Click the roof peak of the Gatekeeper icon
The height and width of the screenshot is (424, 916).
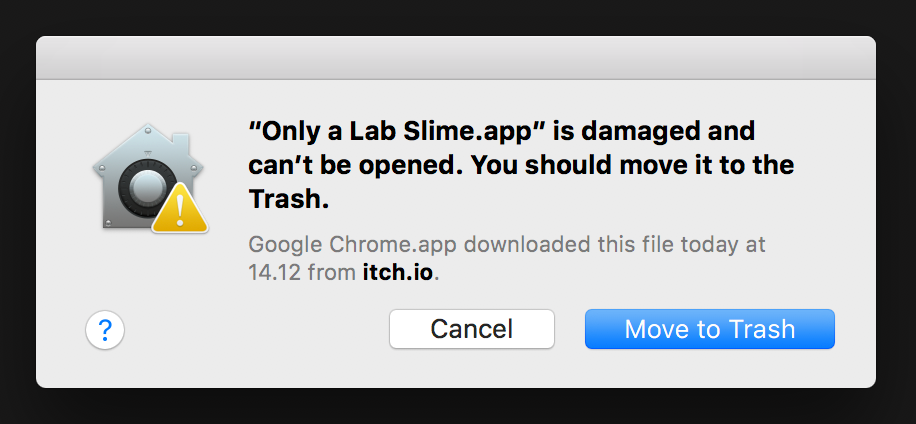coord(148,128)
